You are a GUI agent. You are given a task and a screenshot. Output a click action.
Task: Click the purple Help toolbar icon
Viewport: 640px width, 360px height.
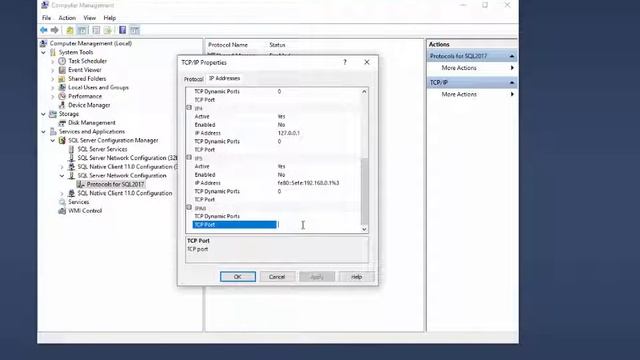coord(122,30)
